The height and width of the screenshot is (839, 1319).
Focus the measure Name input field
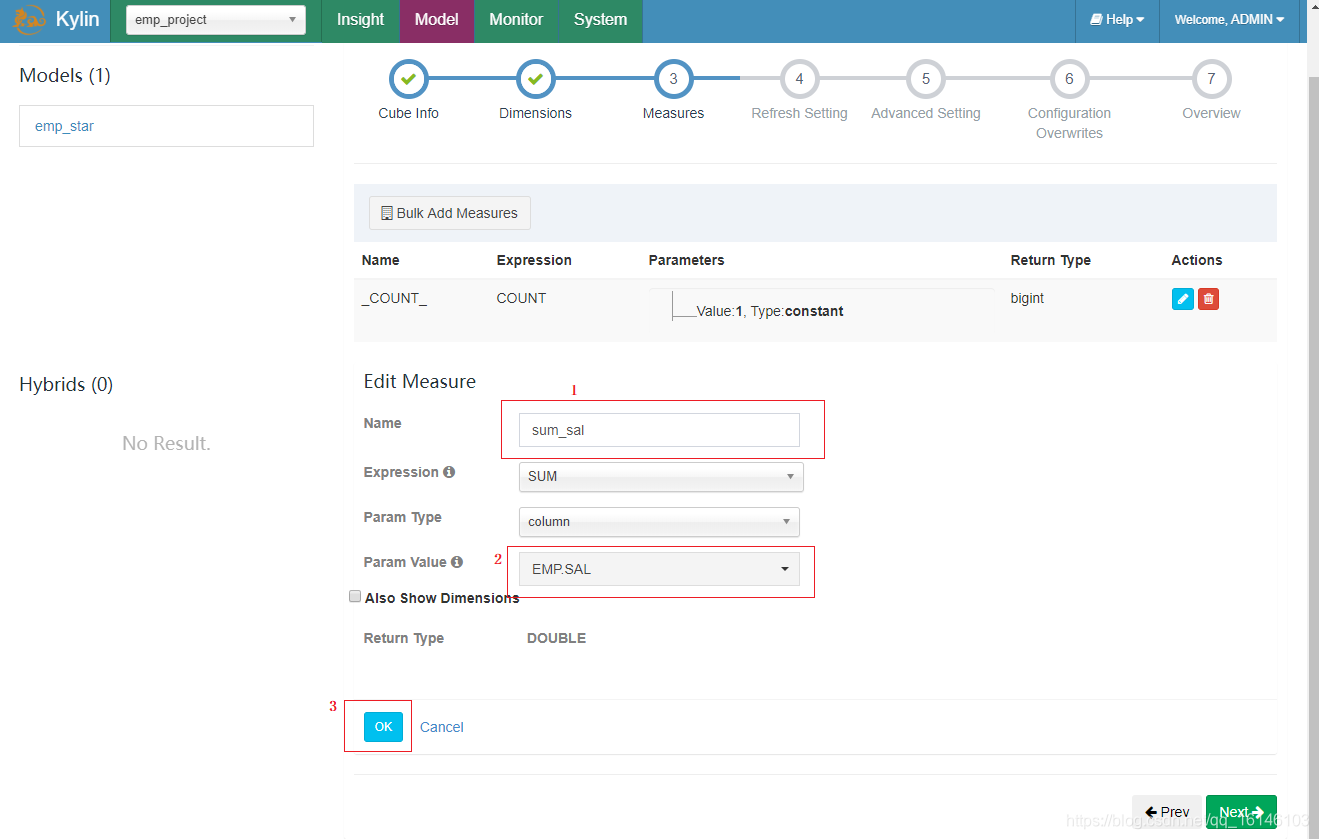pyautogui.click(x=659, y=430)
